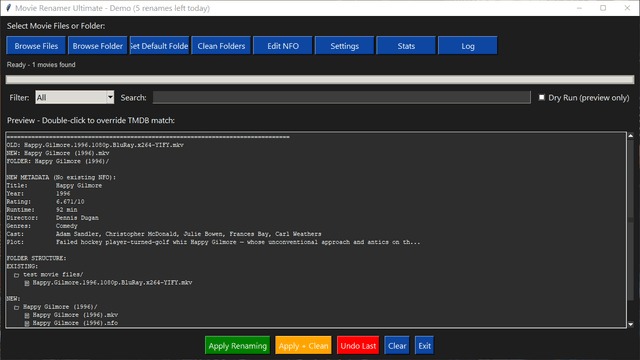Image resolution: width=640 pixels, height=360 pixels.
Task: Click the preview scrollbar up arrow
Action: coord(631,136)
